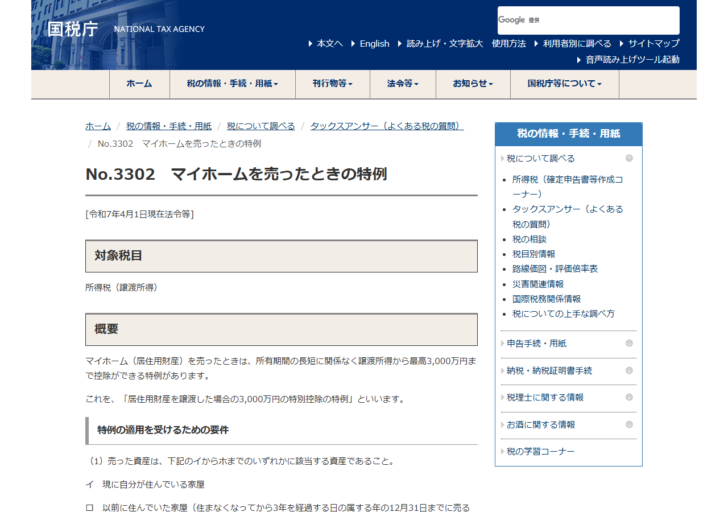The width and height of the screenshot is (728, 512).
Task: Open 路線価図・評価倍率表 sidebar link
Action: pos(555,269)
